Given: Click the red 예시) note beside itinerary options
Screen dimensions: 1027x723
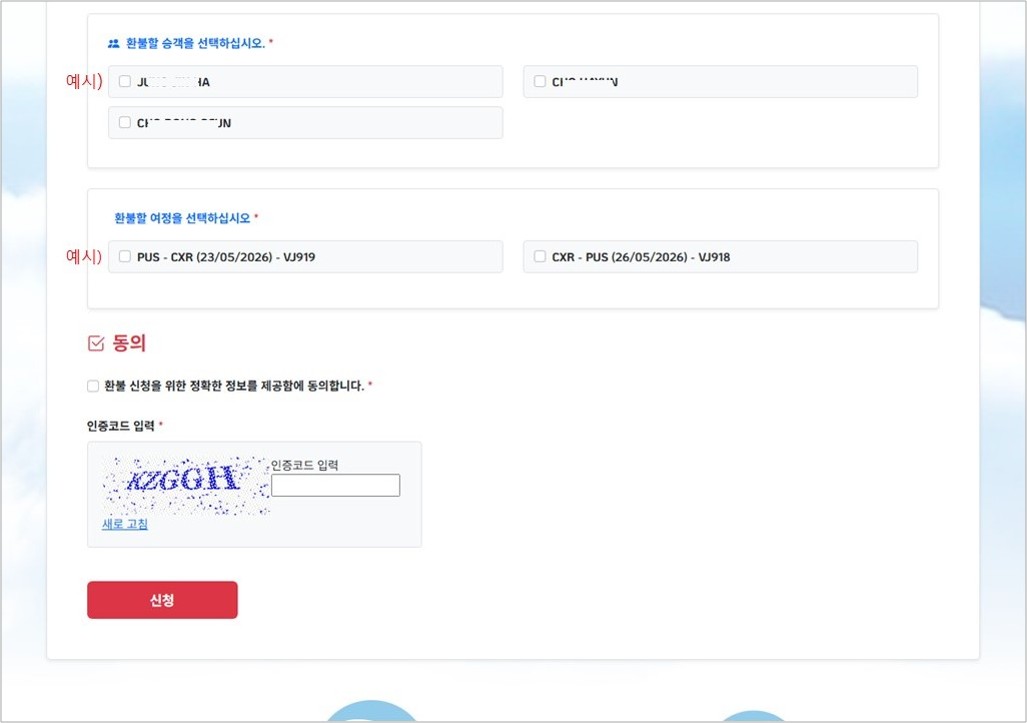Looking at the screenshot, I should (84, 257).
